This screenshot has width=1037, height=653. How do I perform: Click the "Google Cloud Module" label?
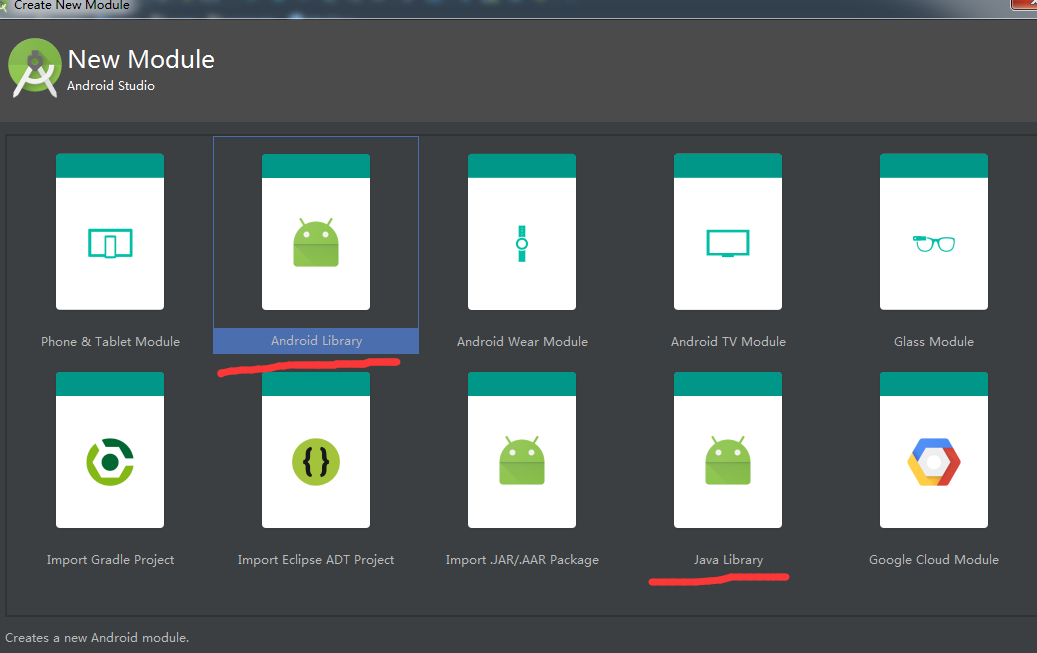point(934,560)
